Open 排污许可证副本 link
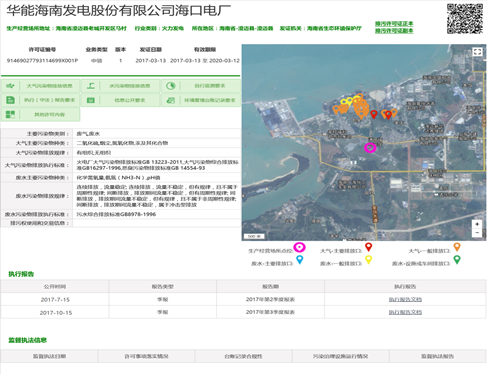The width and height of the screenshot is (487, 375). tap(394, 31)
